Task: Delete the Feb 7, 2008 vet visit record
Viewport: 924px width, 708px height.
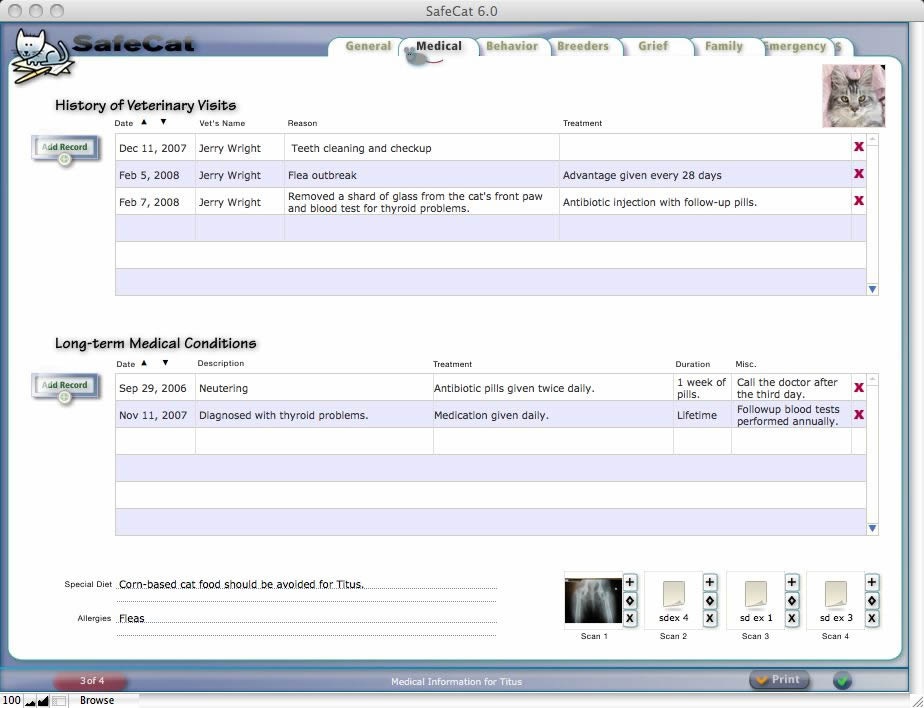Action: pyautogui.click(x=859, y=200)
